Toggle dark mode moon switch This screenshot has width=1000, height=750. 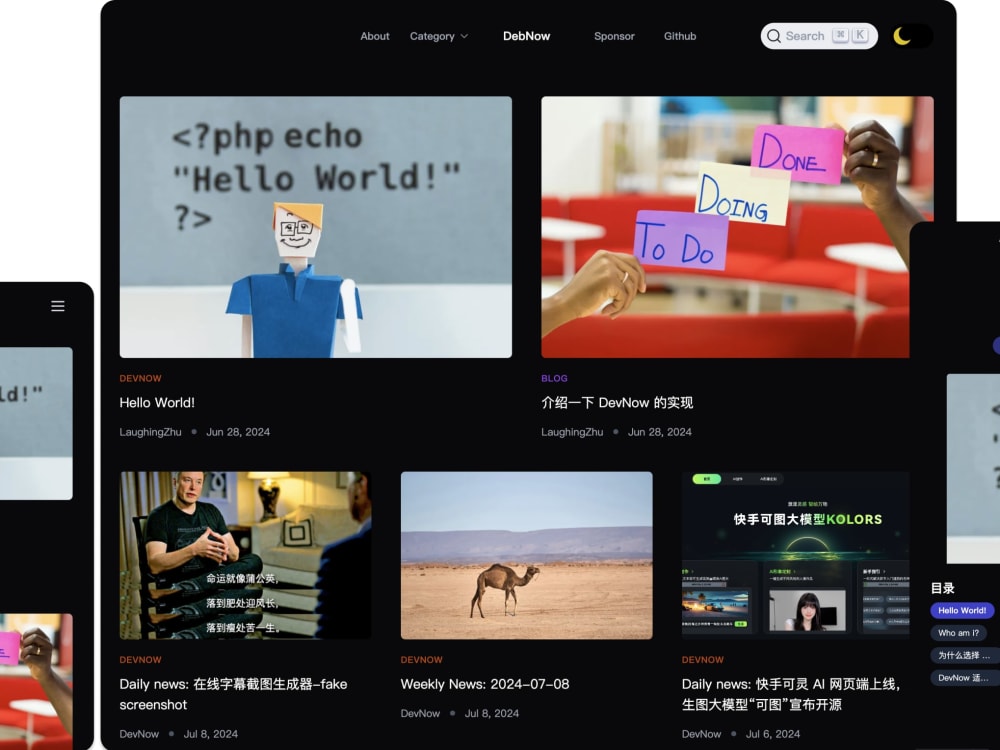coord(911,36)
